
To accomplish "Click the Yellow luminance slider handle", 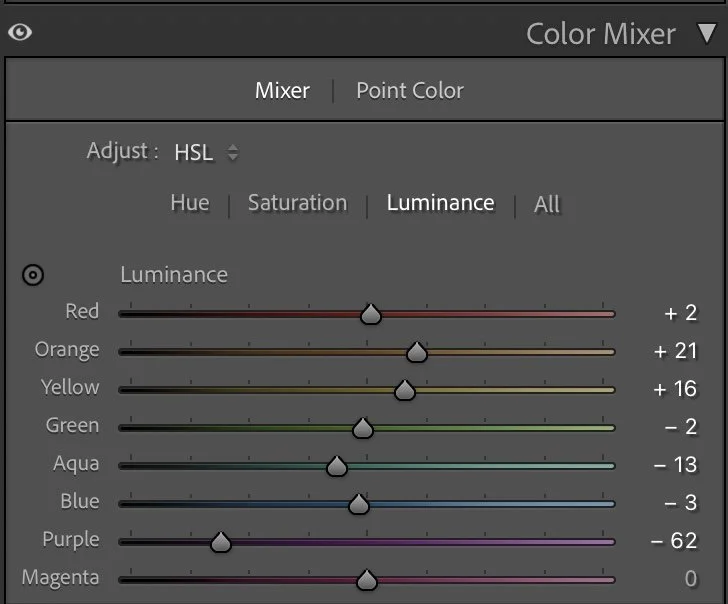I will pyautogui.click(x=404, y=390).
